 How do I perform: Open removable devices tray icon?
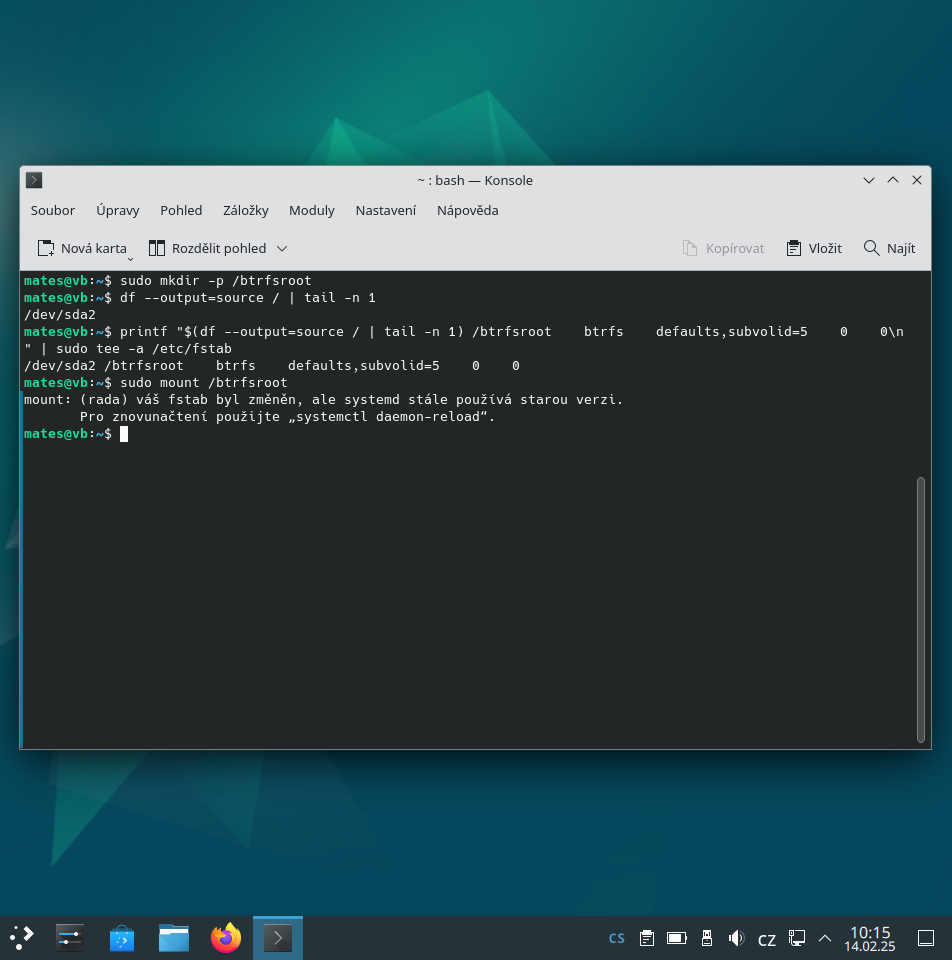[707, 938]
